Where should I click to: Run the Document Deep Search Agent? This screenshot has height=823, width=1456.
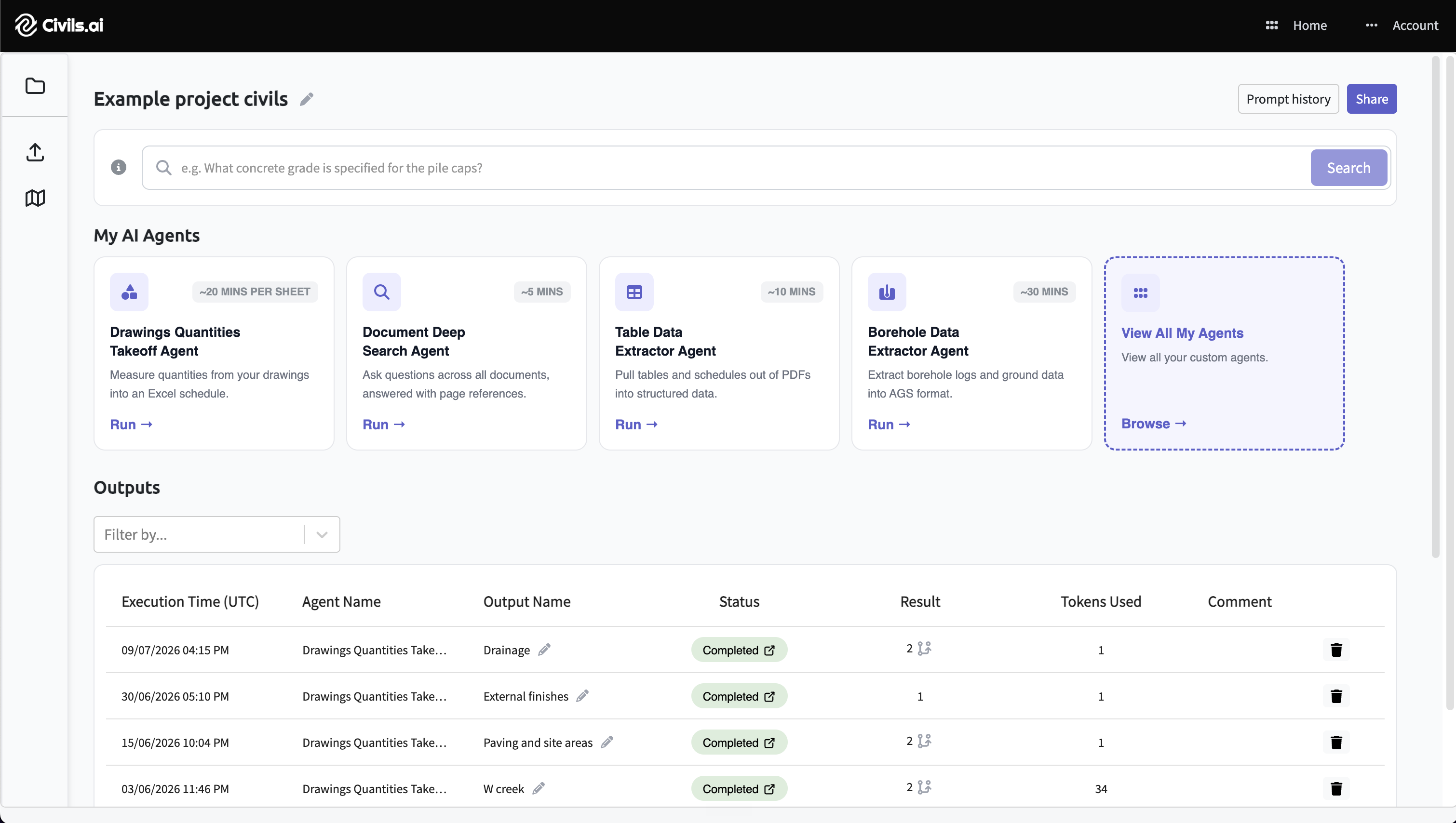click(x=384, y=425)
